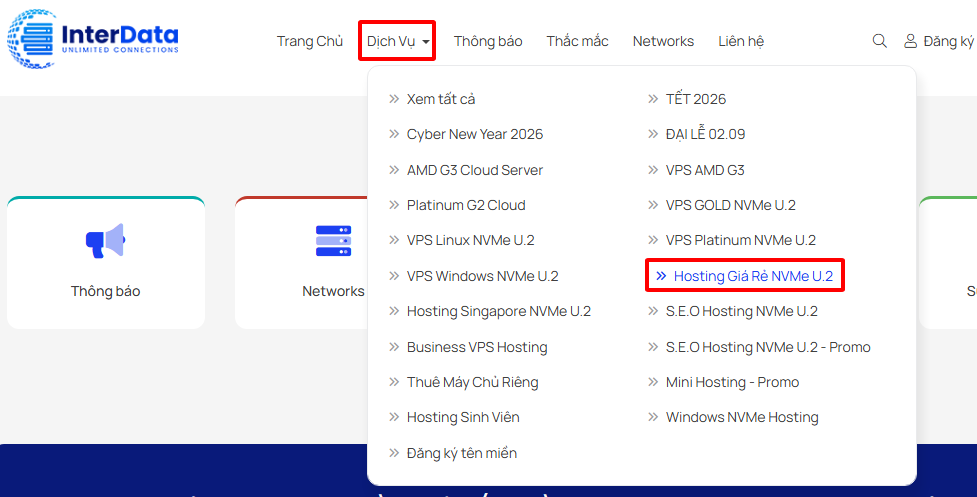Screen dimensions: 977x497
Task: Open the Thông báo card
Action: 106,263
